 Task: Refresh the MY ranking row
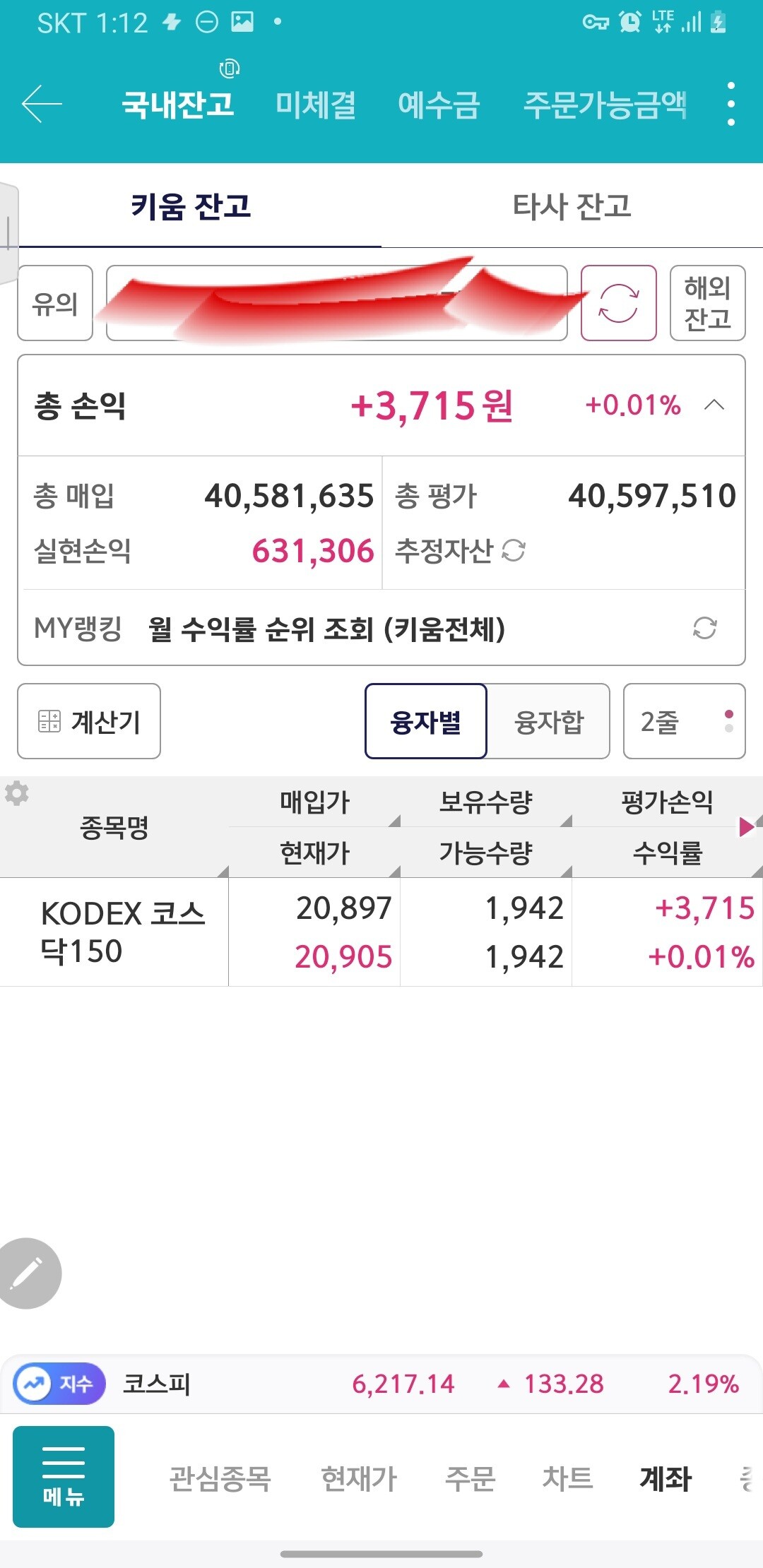coord(704,628)
